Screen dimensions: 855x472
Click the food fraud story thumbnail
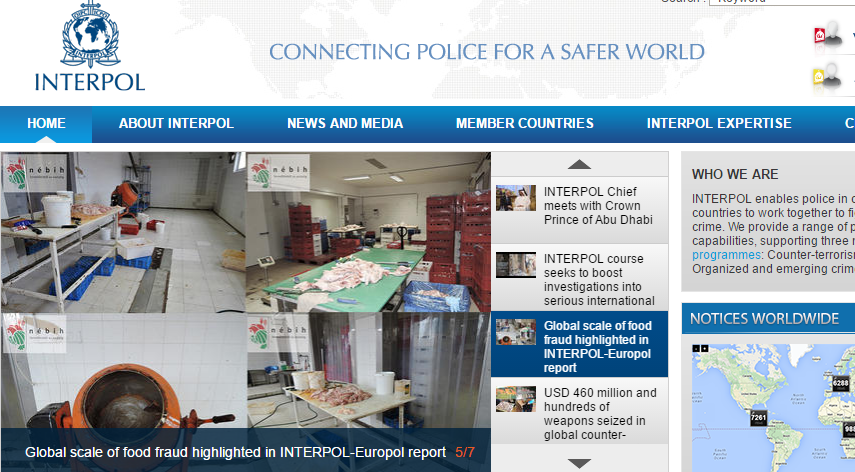(516, 332)
